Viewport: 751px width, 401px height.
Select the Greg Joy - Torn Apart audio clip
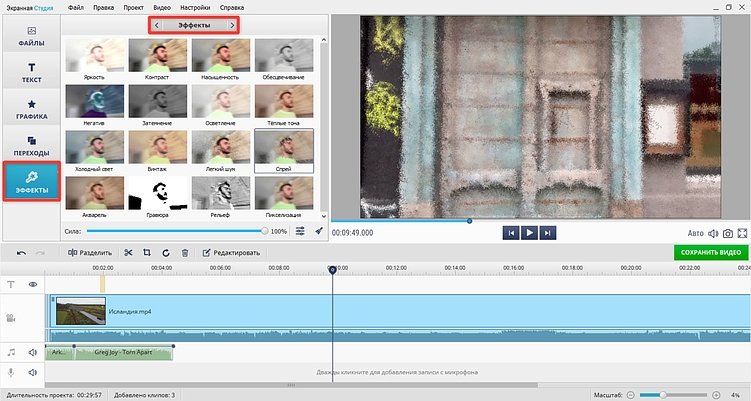pos(123,353)
